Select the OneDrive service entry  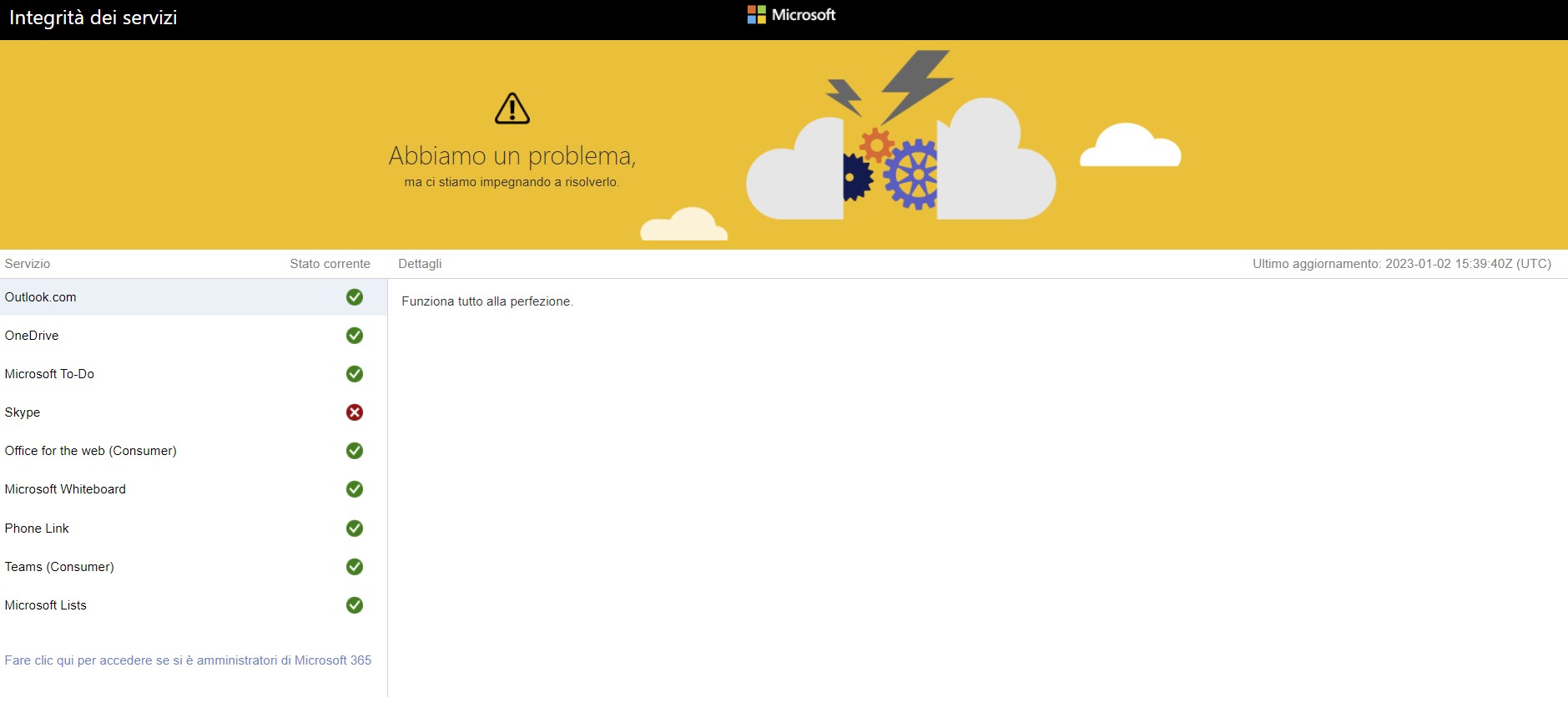[32, 336]
